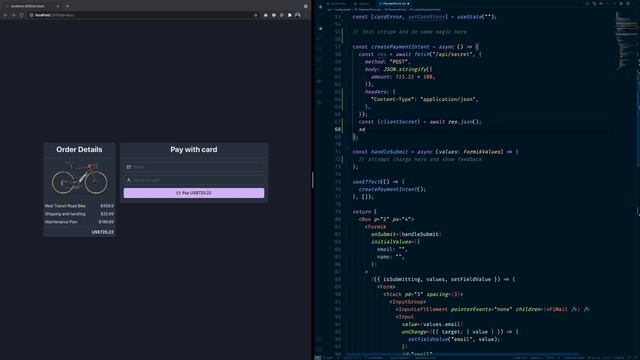Bookmark the page with star icon
The image size is (640, 360).
point(256,15)
